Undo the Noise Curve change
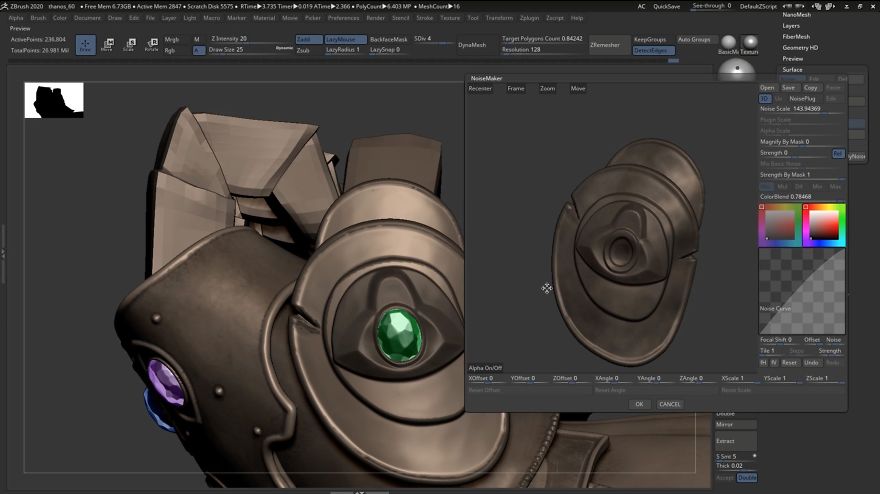Image resolution: width=880 pixels, height=494 pixels. click(x=811, y=363)
